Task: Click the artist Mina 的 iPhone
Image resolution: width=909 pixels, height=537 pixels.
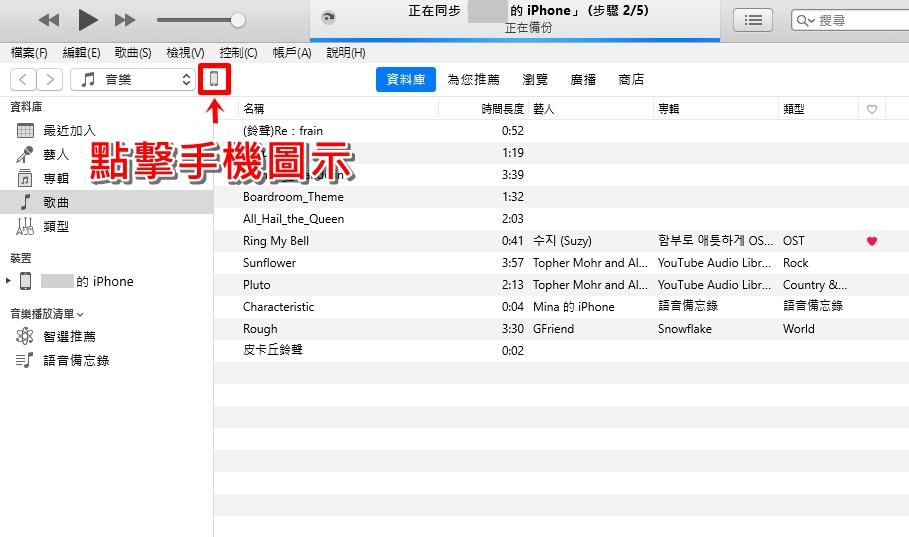Action: [x=573, y=307]
